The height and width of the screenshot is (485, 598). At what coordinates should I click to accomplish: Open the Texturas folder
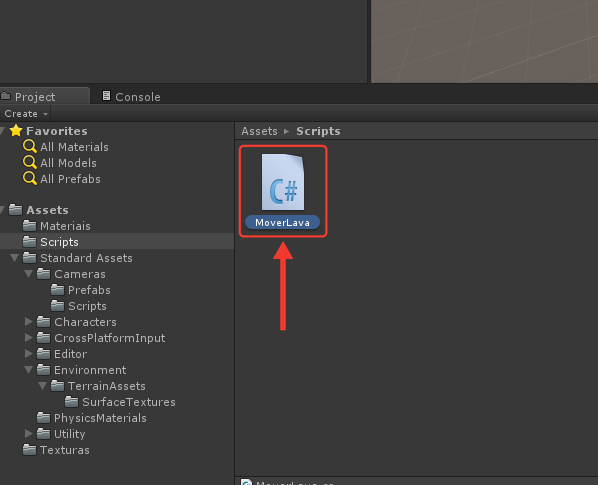point(64,450)
